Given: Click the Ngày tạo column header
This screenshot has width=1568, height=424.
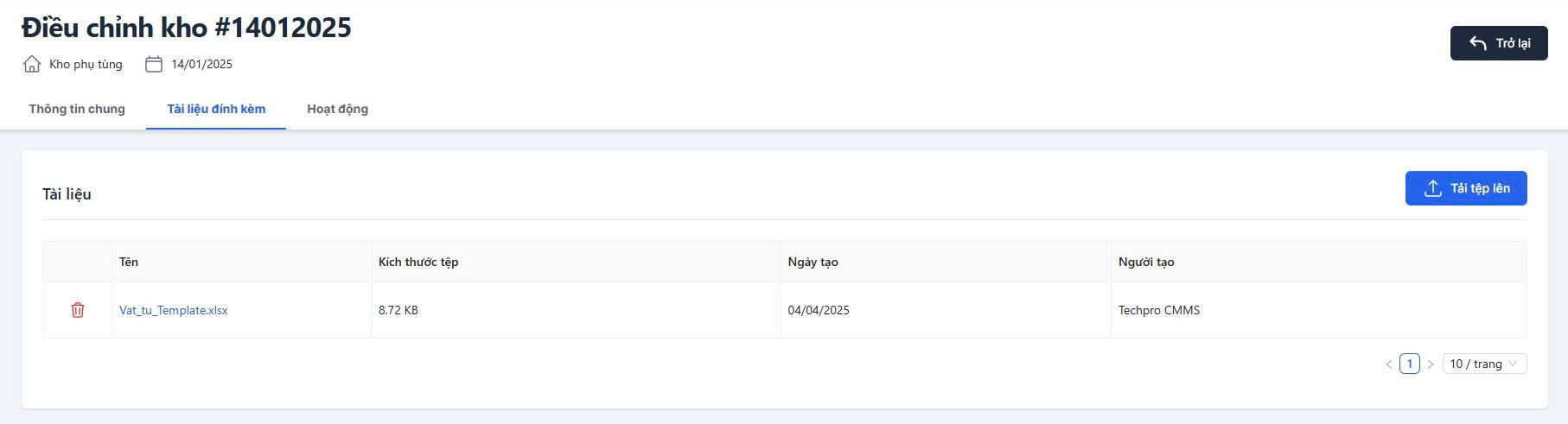Looking at the screenshot, I should tap(813, 262).
